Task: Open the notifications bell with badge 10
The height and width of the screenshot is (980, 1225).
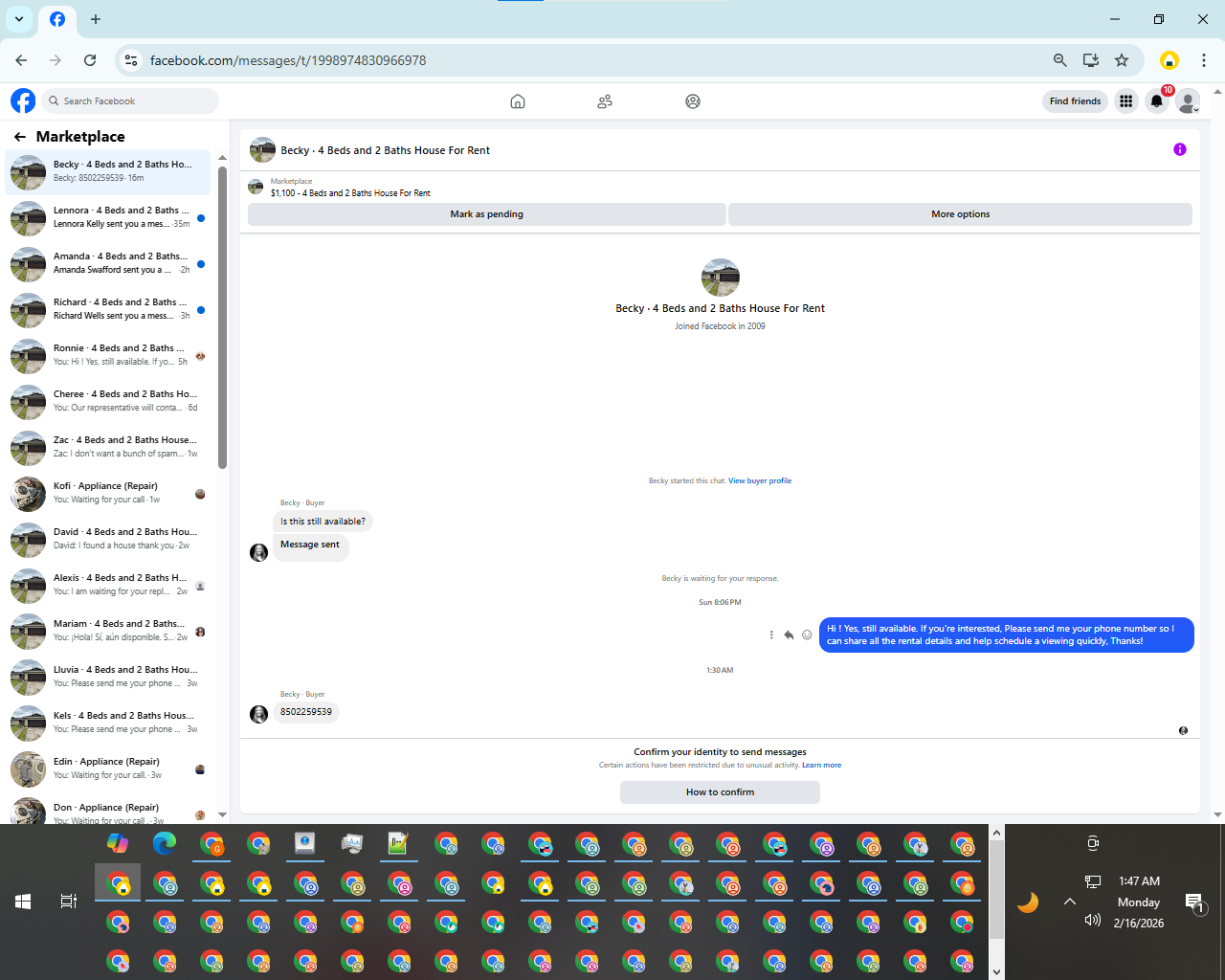Action: point(1157,101)
